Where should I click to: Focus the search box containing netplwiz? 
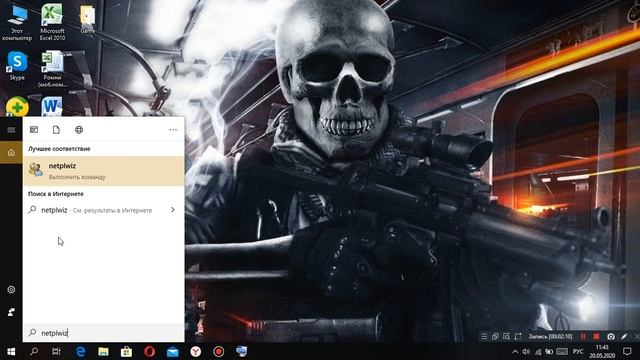tap(104, 333)
